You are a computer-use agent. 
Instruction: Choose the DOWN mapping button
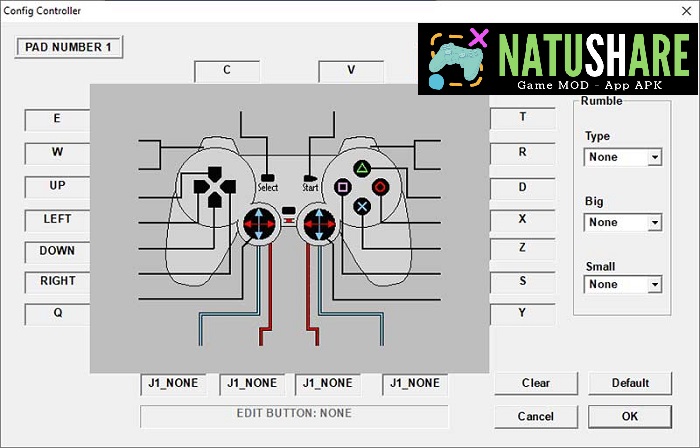(57, 252)
